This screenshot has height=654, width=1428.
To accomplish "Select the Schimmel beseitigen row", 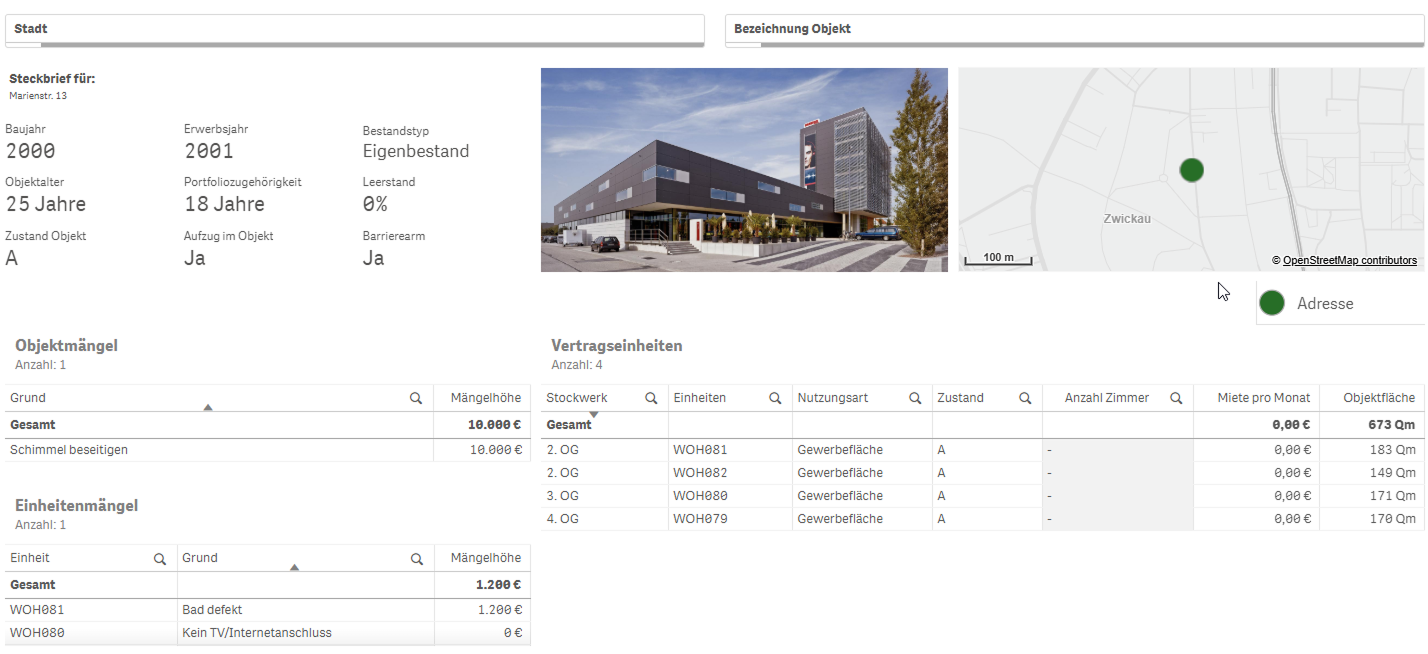I will (x=267, y=450).
